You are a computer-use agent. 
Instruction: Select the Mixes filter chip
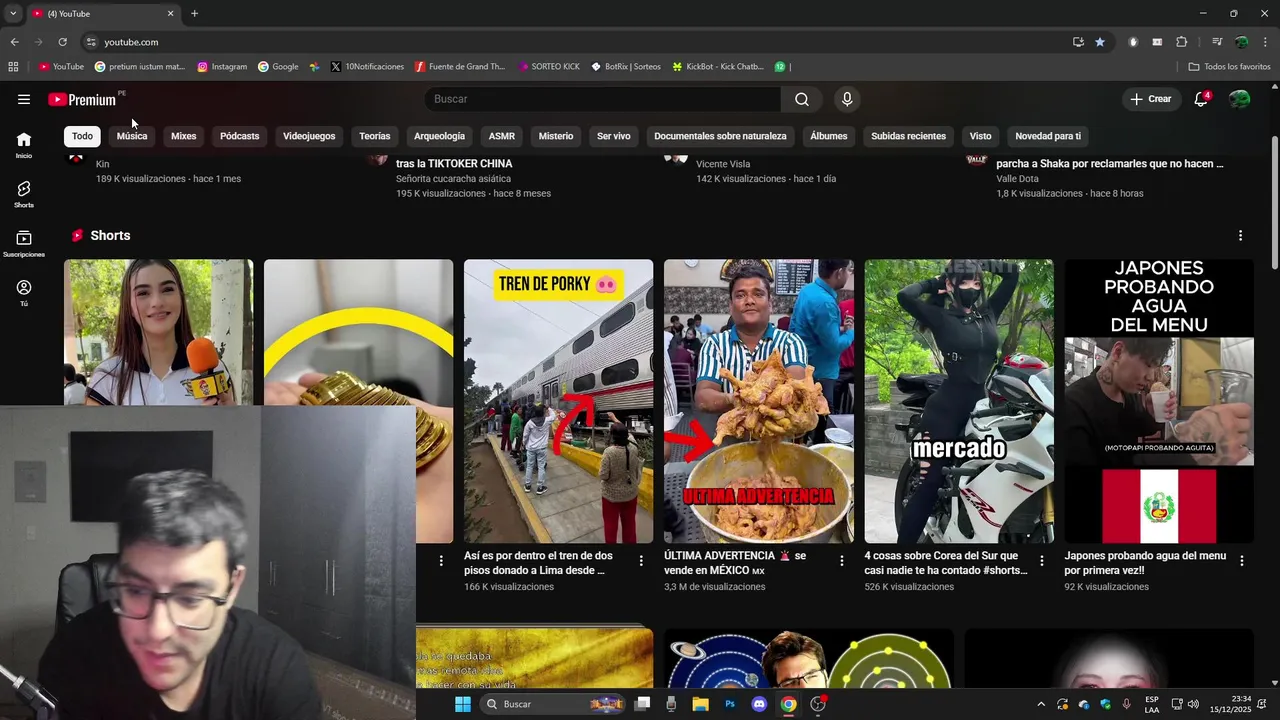(183, 136)
